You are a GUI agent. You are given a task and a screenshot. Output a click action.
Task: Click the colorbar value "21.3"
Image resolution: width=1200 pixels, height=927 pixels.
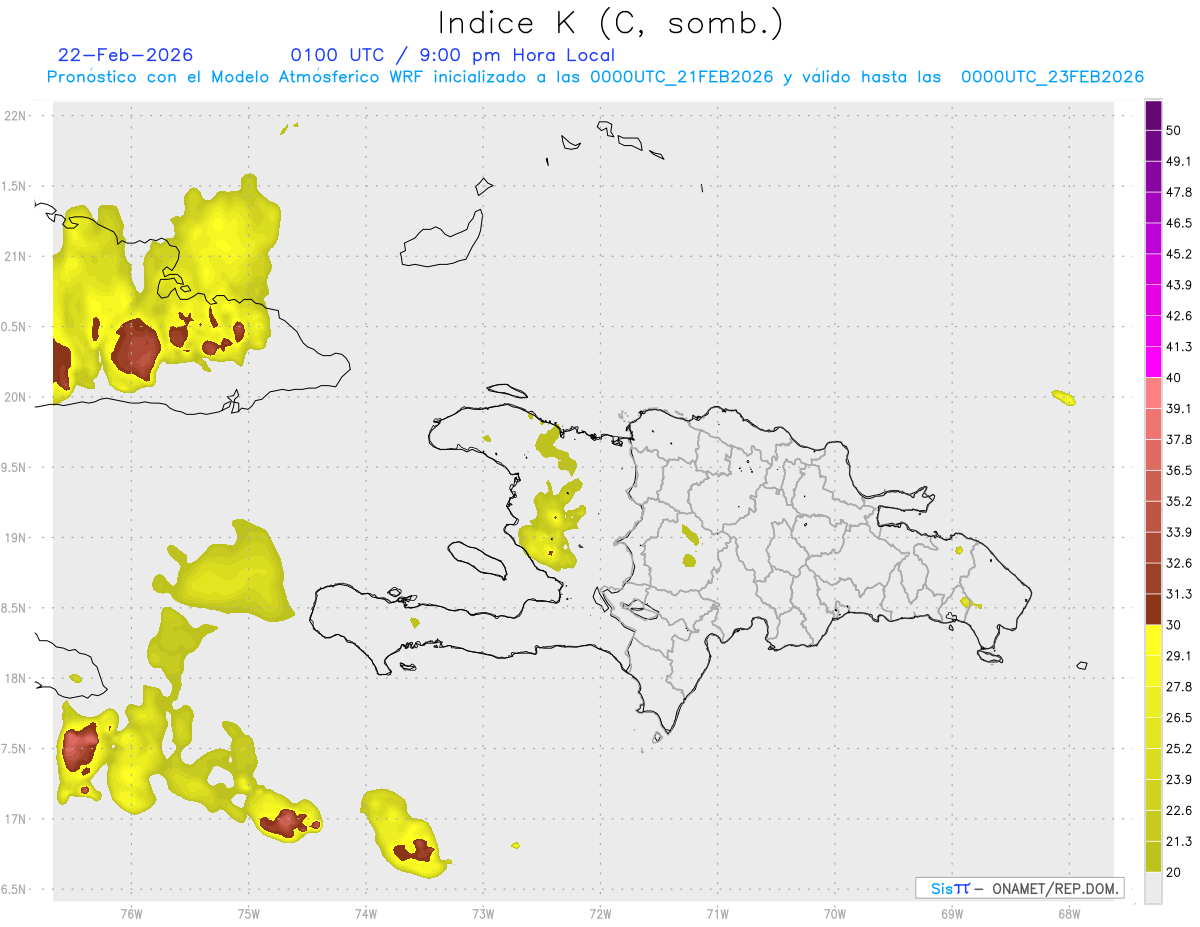[x=1179, y=842]
